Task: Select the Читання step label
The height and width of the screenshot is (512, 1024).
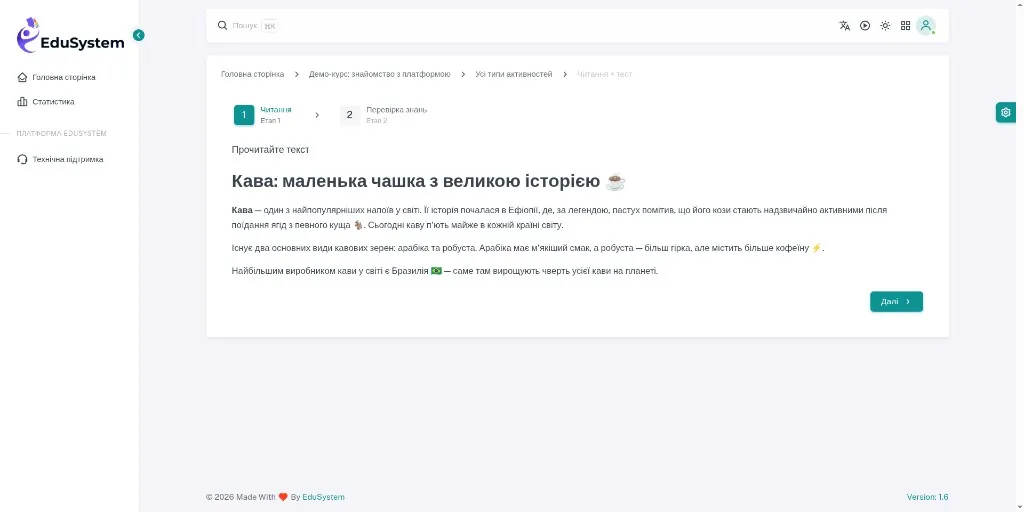Action: click(276, 110)
